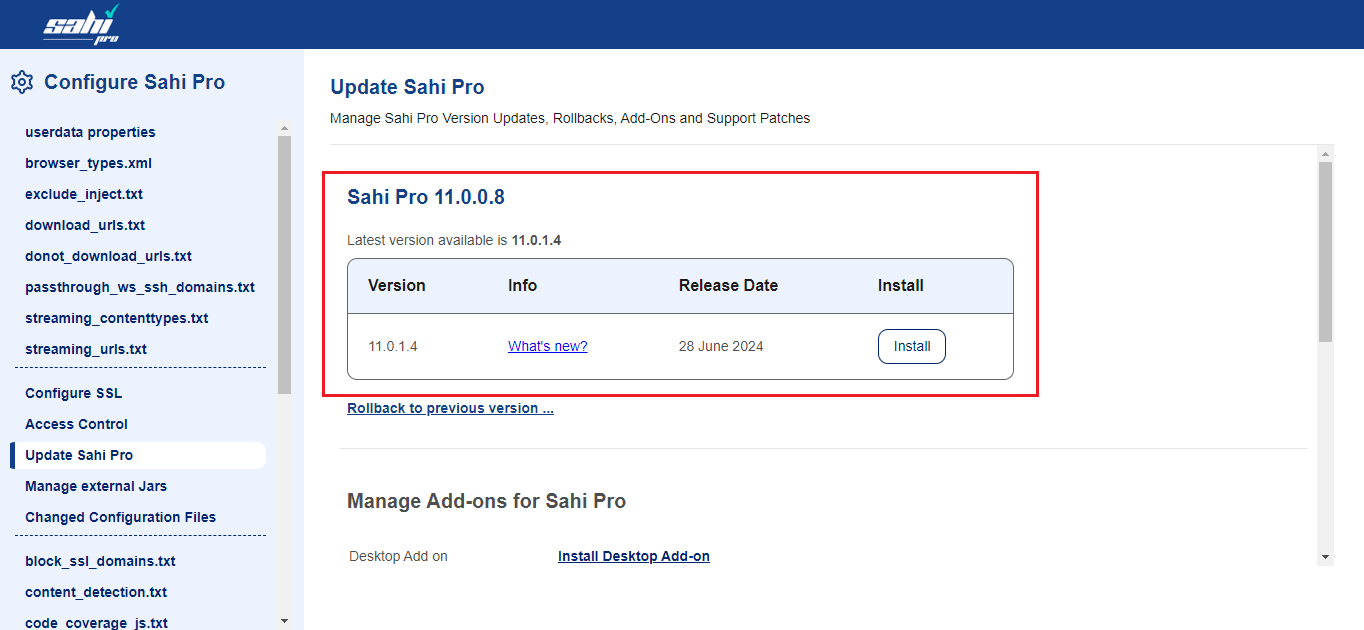Open passthrough_ws_ssh_domains.txt entry
The image size is (1364, 630).
pyautogui.click(x=140, y=287)
